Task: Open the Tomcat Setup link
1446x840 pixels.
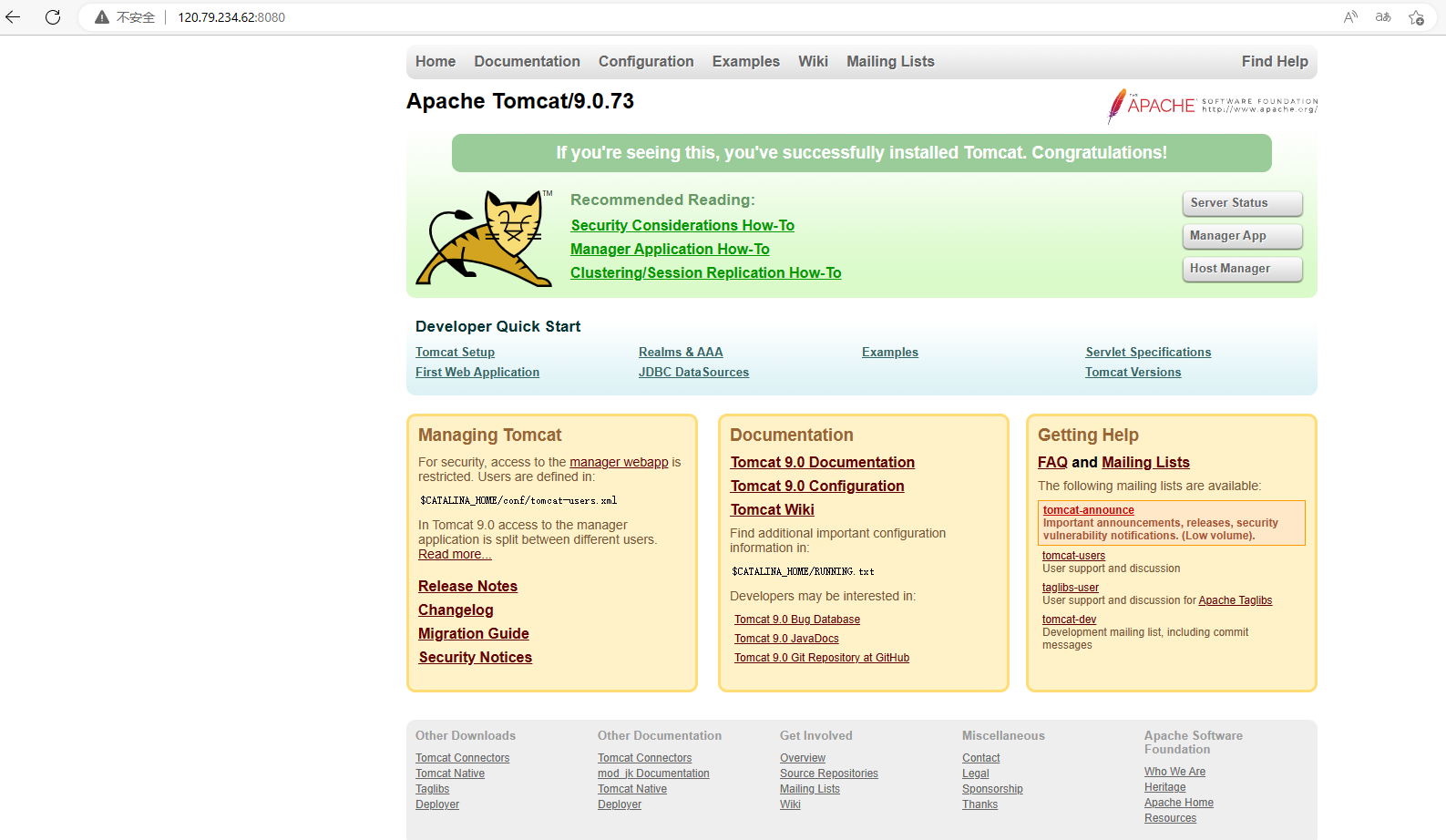Action: click(x=455, y=352)
